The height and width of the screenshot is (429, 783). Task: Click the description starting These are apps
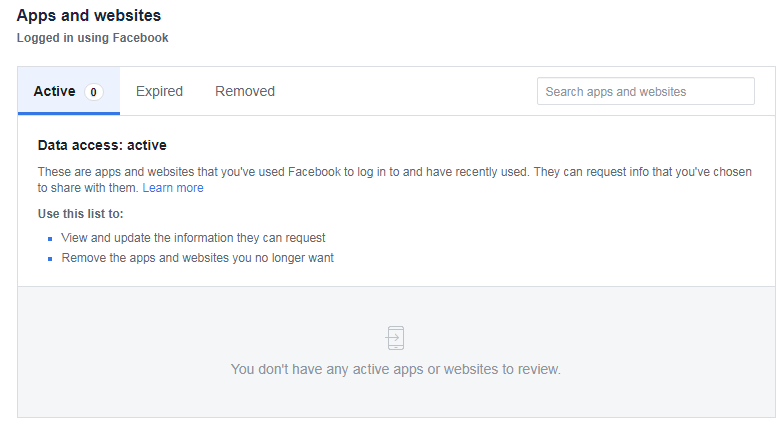click(x=394, y=180)
